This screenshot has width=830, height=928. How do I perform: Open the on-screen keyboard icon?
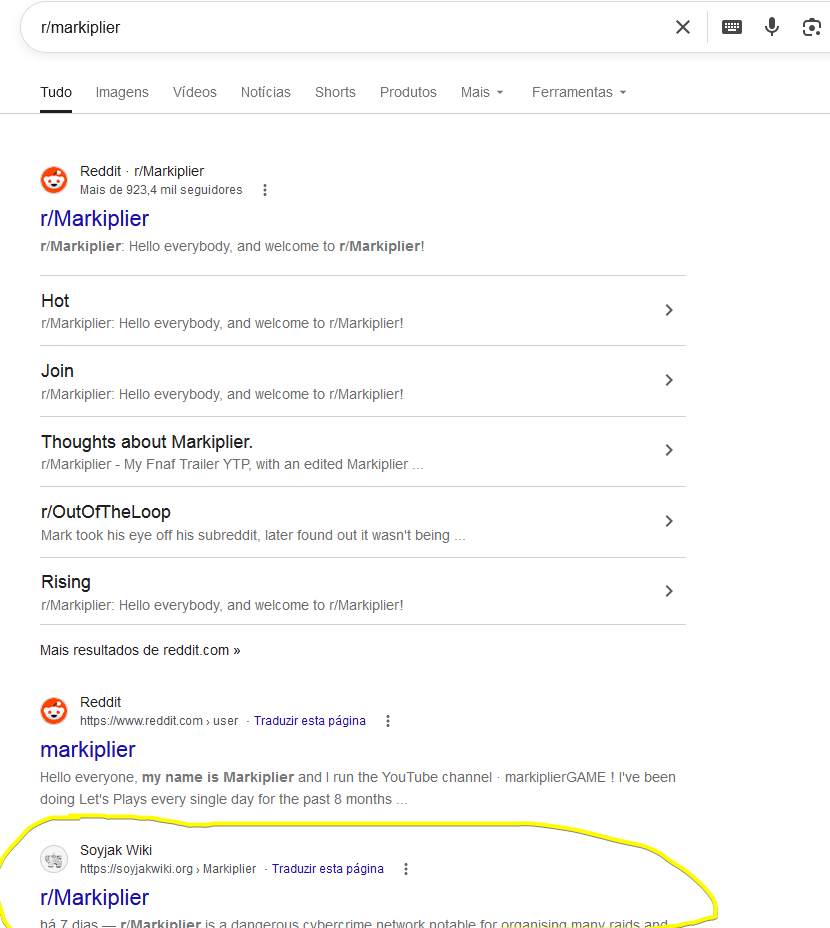732,27
